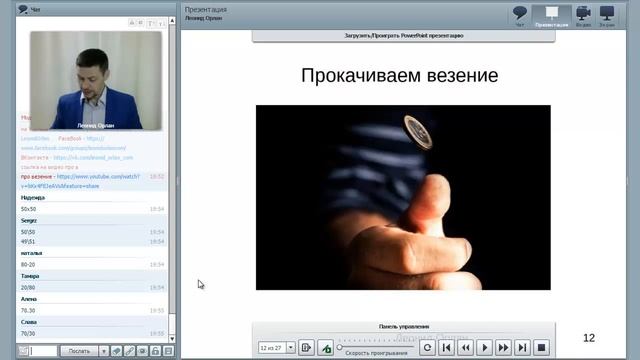Click the chat message '20/80'
The image size is (640, 360).
28,288
